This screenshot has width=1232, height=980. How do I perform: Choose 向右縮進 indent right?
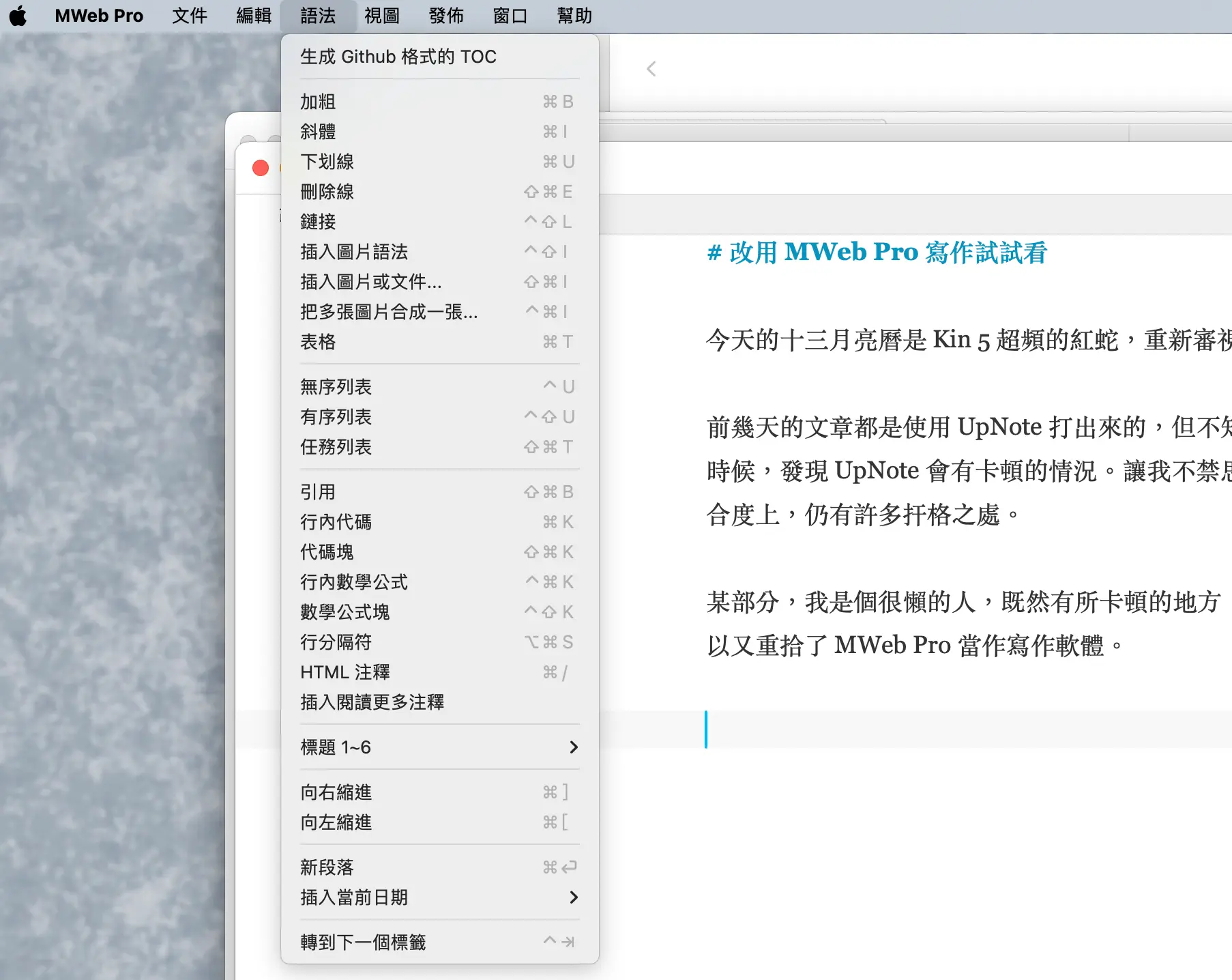[440, 792]
